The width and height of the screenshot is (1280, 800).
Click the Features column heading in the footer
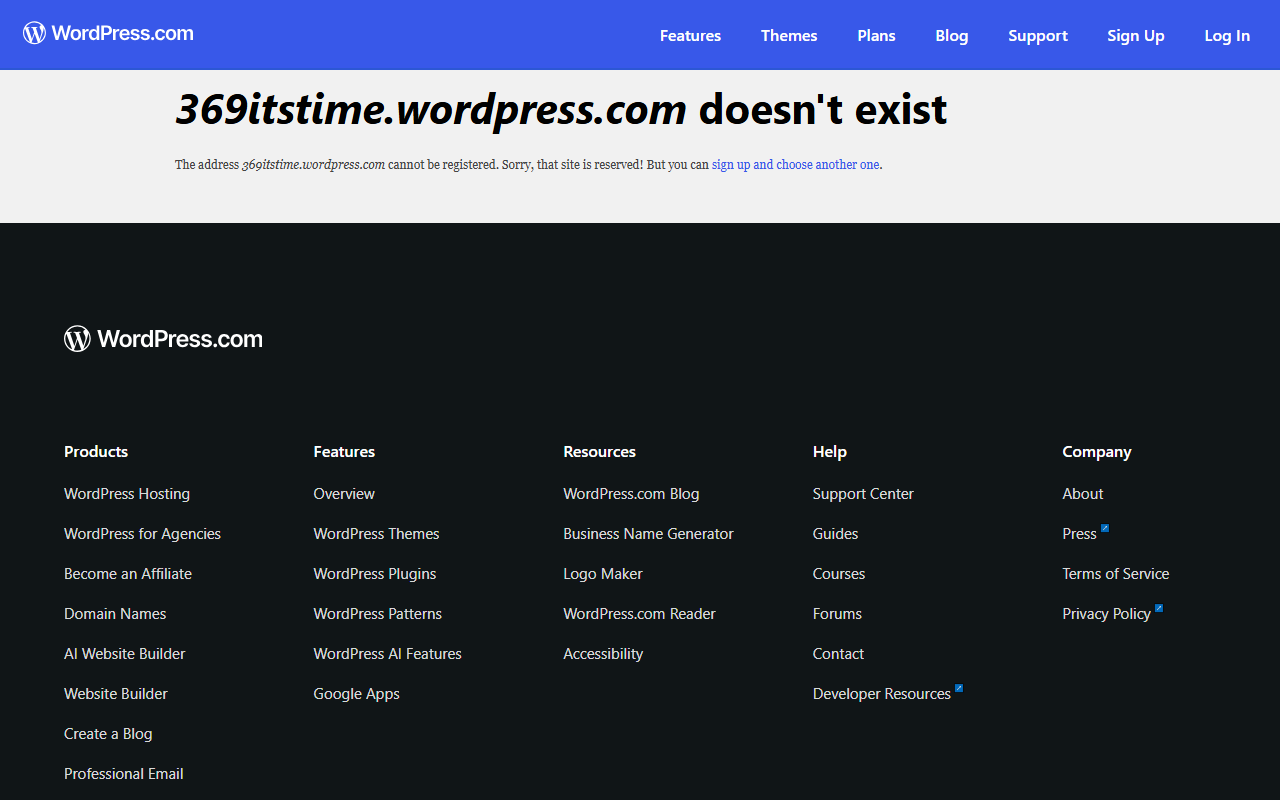pos(344,452)
